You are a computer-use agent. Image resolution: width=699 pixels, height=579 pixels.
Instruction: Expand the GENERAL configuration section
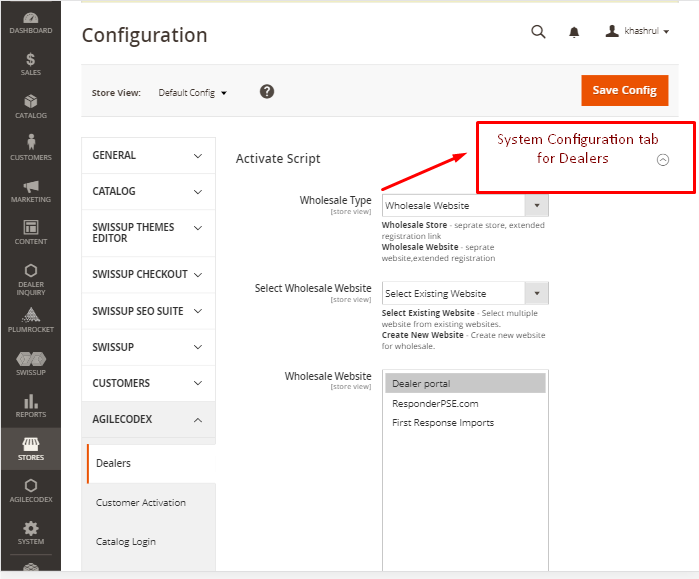(148, 156)
